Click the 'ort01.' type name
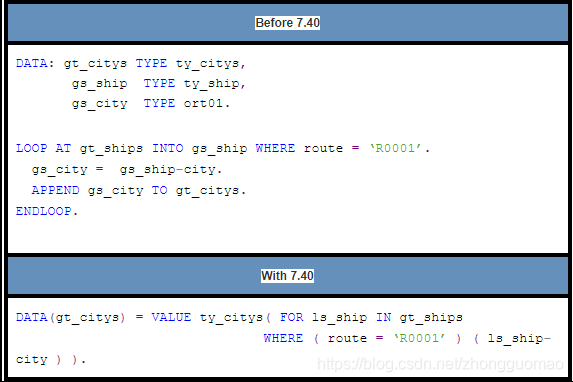Screen dimensions: 573x382 point(207,103)
